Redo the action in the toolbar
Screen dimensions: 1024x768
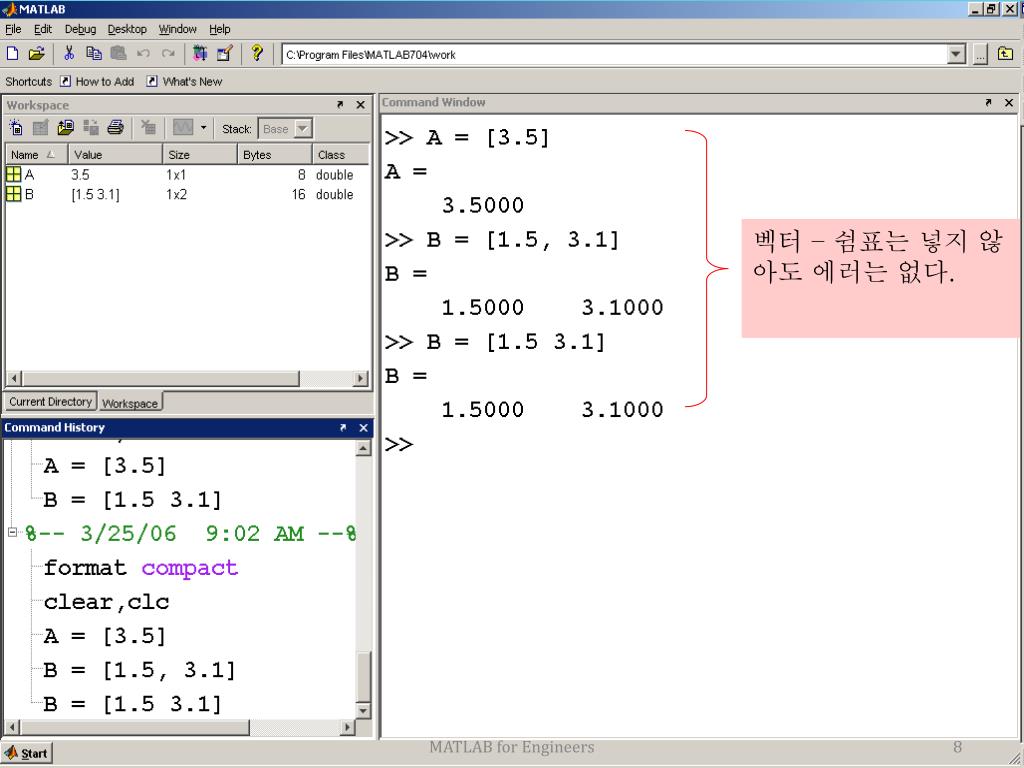coord(168,54)
